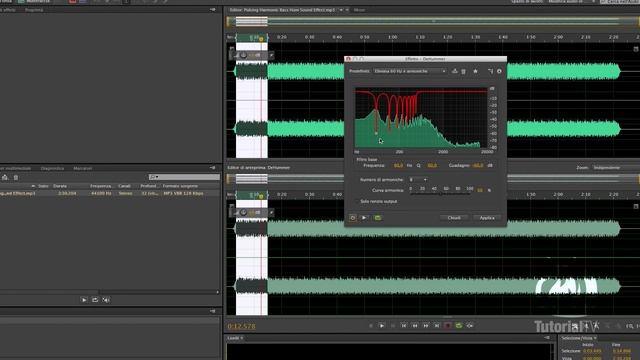This screenshot has width=640, height=360.
Task: Rewind in main transport
Action: (x=415, y=326)
